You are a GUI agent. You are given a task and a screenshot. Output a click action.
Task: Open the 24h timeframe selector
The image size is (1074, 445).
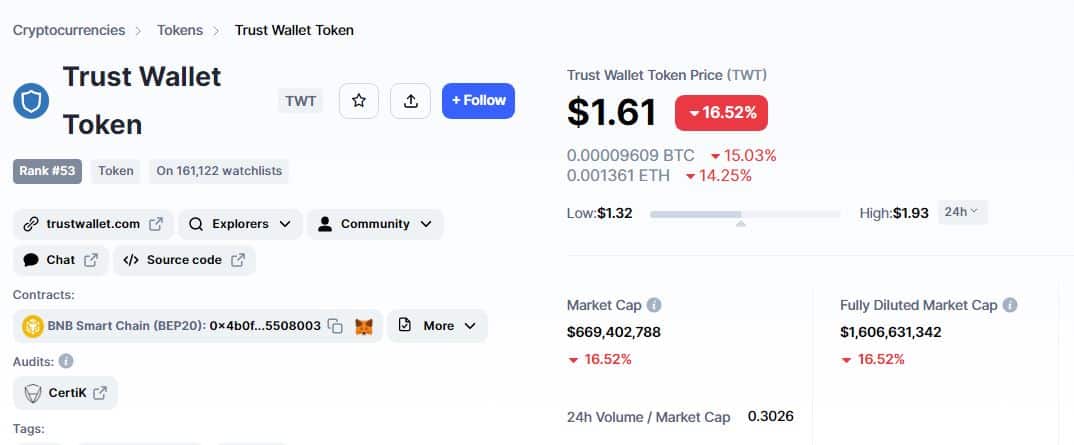coord(962,212)
